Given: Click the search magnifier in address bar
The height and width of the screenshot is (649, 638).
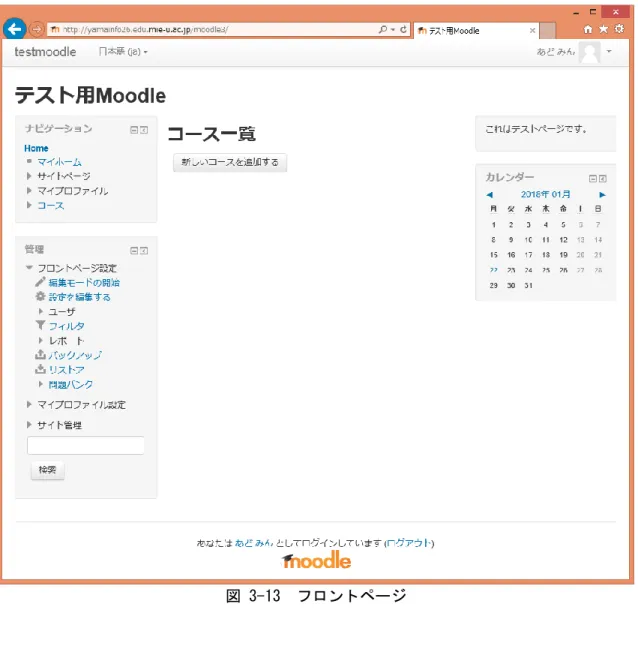Looking at the screenshot, I should pyautogui.click(x=383, y=29).
